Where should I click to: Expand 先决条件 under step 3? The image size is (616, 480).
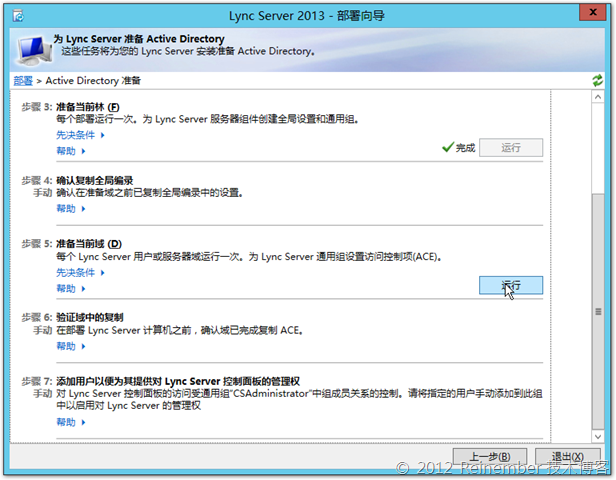pyautogui.click(x=80, y=135)
